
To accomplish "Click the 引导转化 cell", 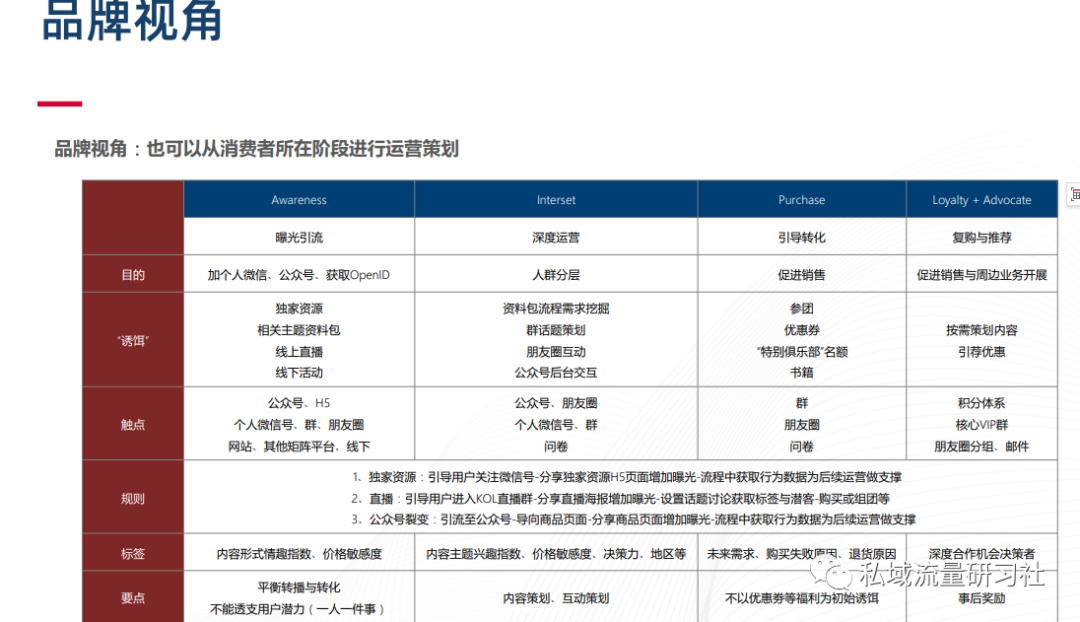I will (802, 238).
